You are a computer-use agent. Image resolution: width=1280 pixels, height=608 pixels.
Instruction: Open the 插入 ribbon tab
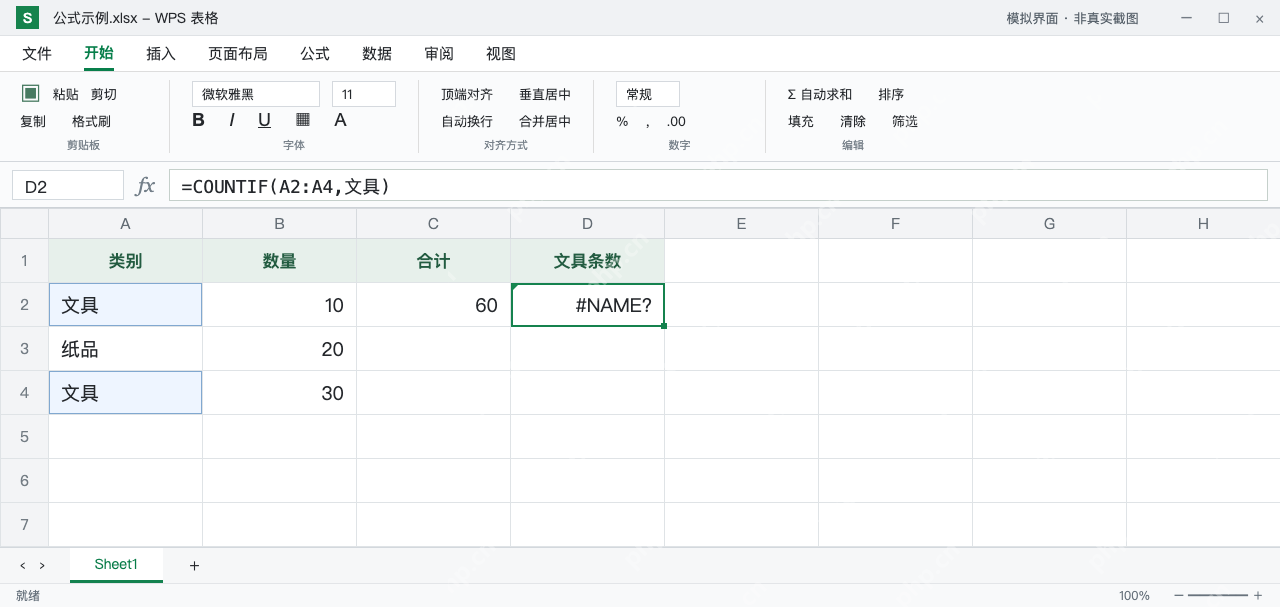click(161, 54)
